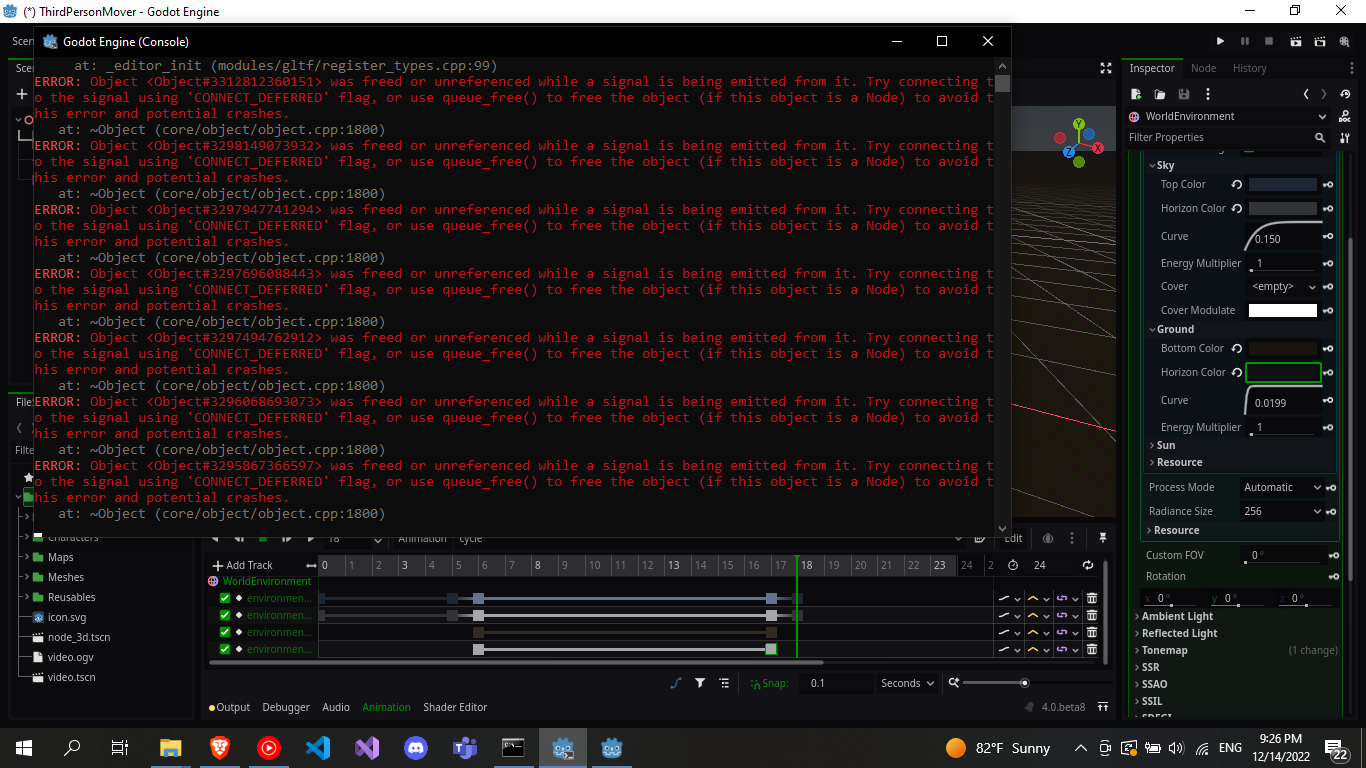Pick the Ground Horizon Color swatch

point(1280,371)
